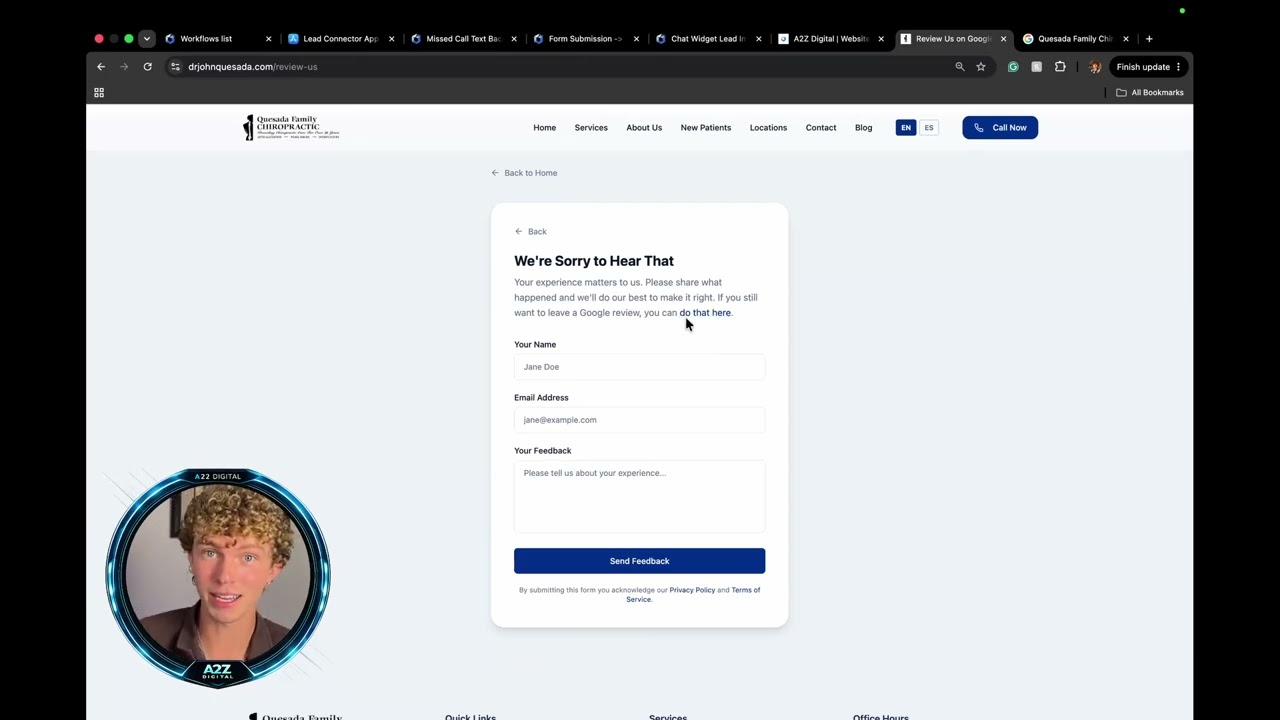Open the apps grid in bookmarks bar
1280x720 pixels.
pos(99,93)
